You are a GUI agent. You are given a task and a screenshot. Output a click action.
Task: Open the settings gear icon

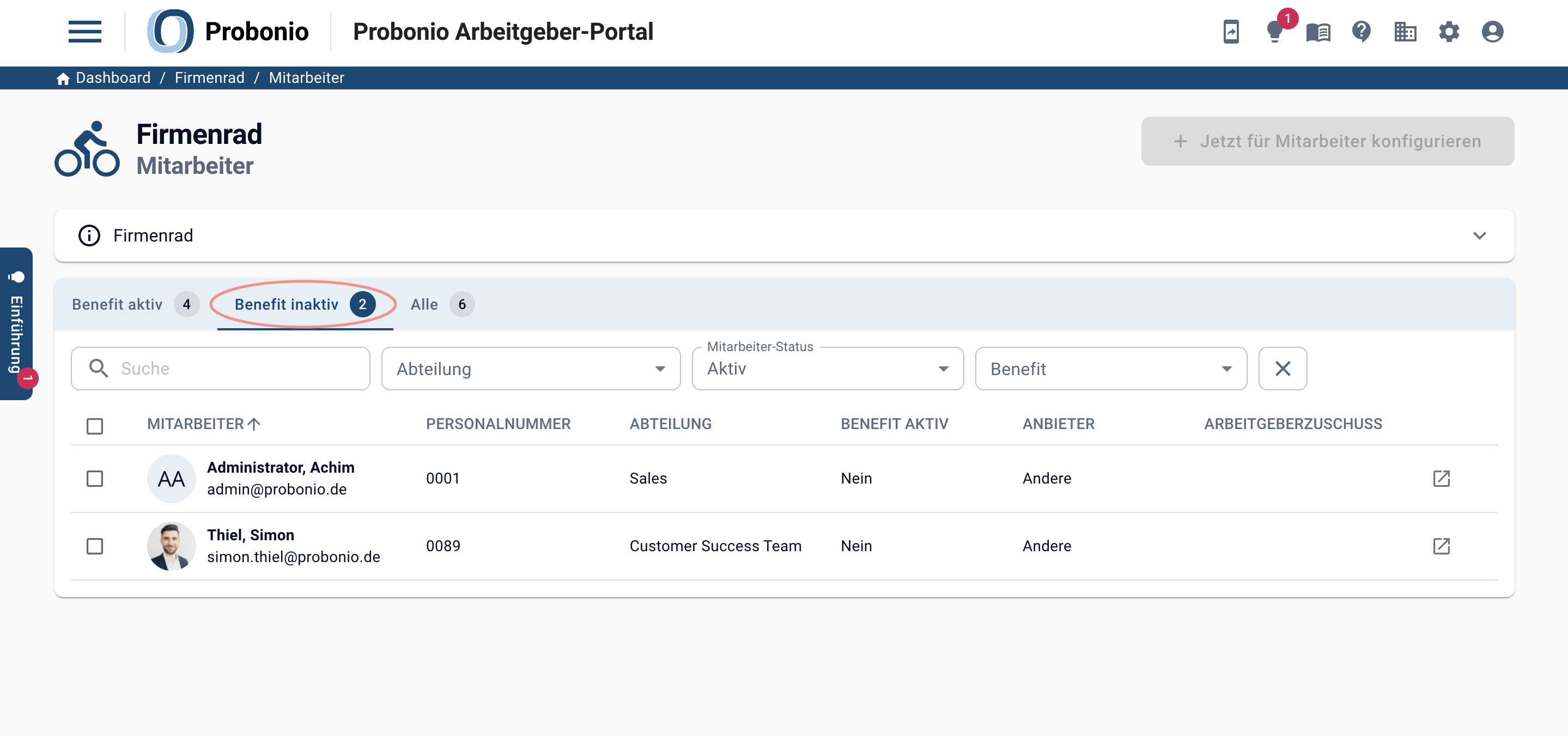click(1449, 32)
